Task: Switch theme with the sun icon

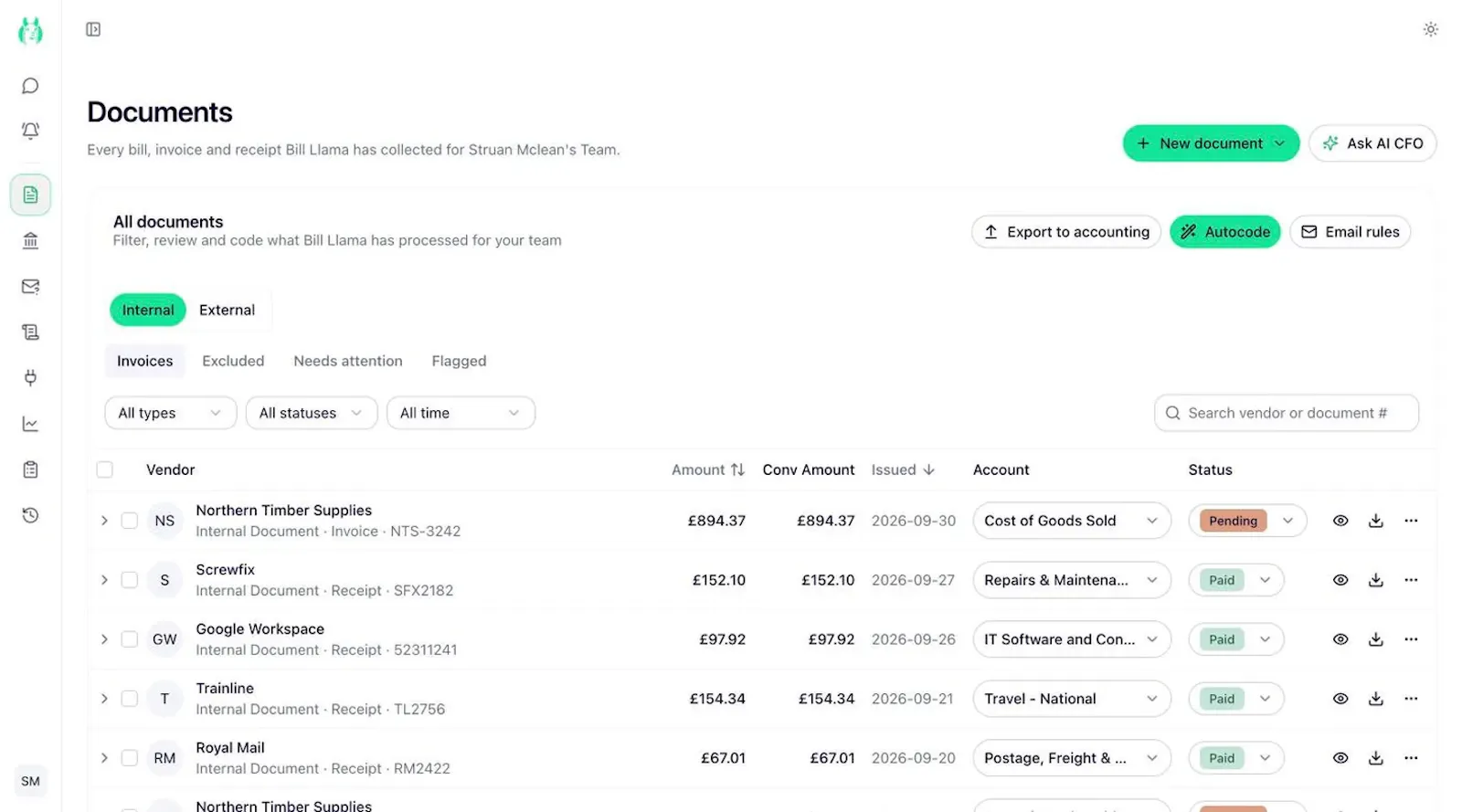Action: [1430, 29]
